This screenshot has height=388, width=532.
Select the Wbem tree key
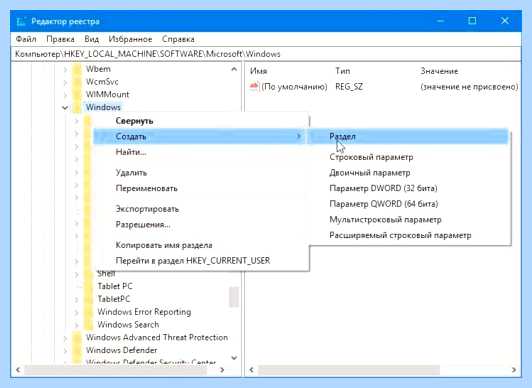click(x=98, y=69)
